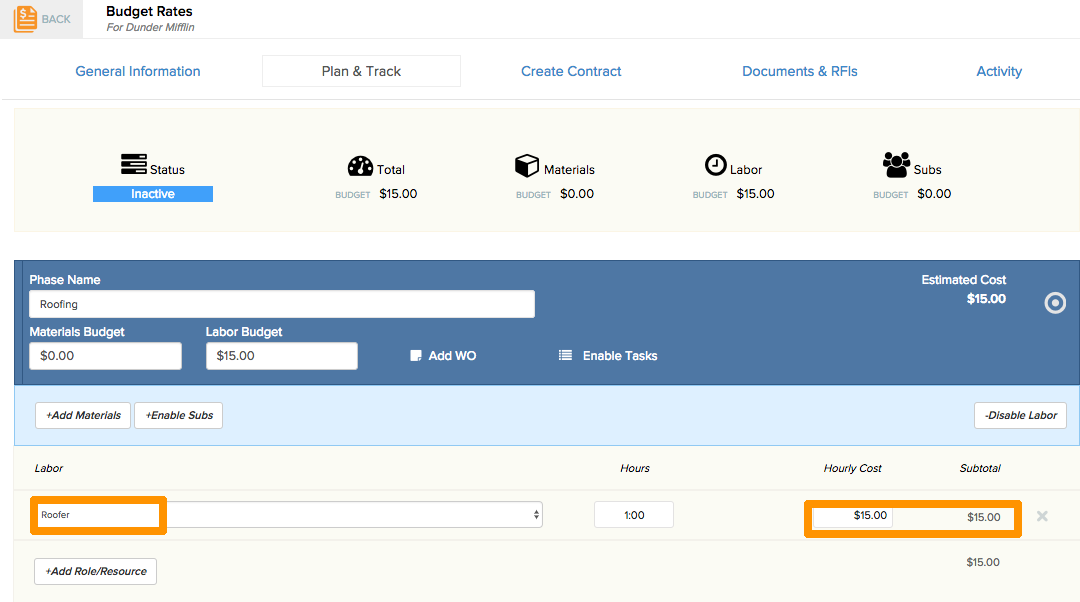
Task: Click the +Enable Subs button
Action: 178,415
